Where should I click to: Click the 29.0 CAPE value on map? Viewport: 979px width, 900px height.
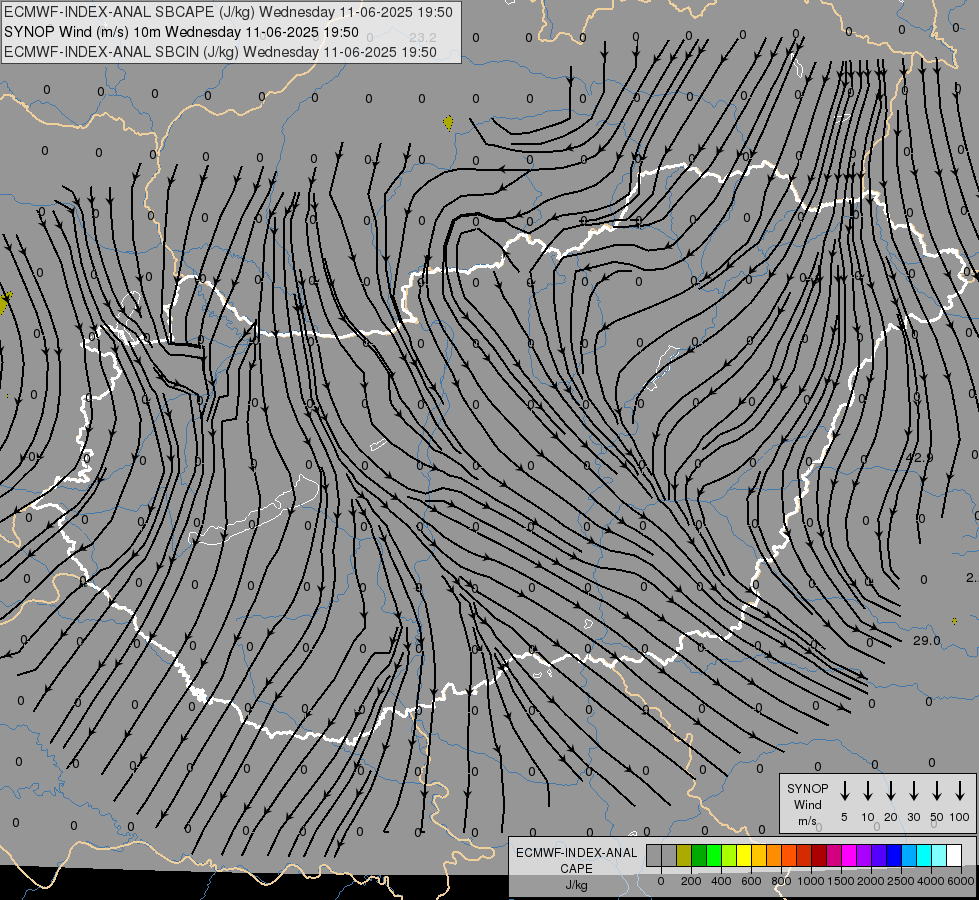click(x=927, y=640)
